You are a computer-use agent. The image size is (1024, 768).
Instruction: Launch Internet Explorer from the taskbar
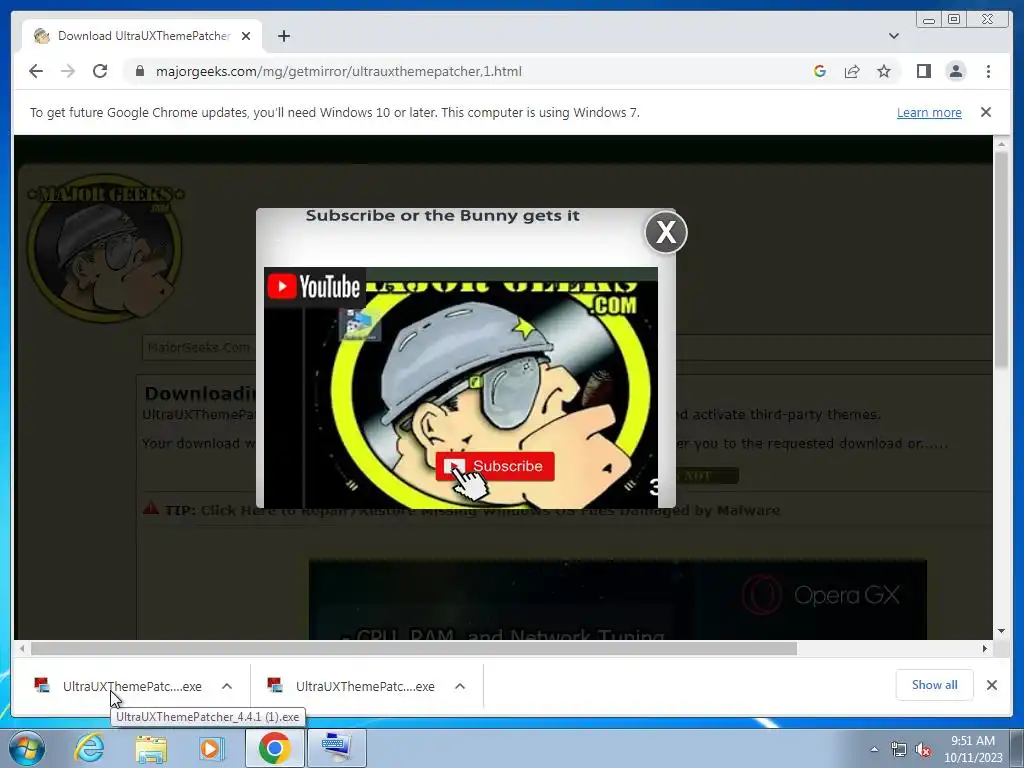[x=89, y=748]
